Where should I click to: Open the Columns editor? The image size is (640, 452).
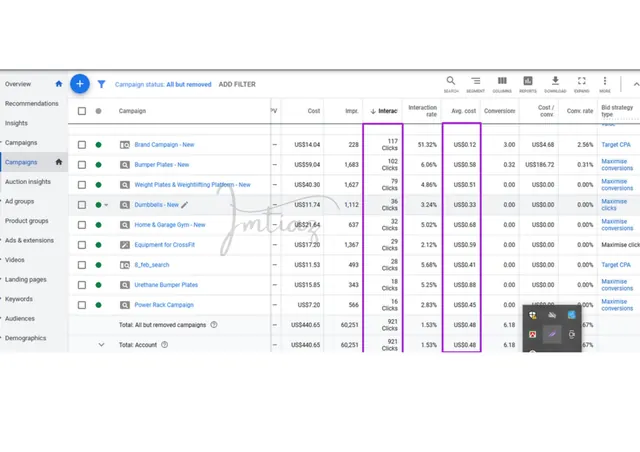point(502,84)
